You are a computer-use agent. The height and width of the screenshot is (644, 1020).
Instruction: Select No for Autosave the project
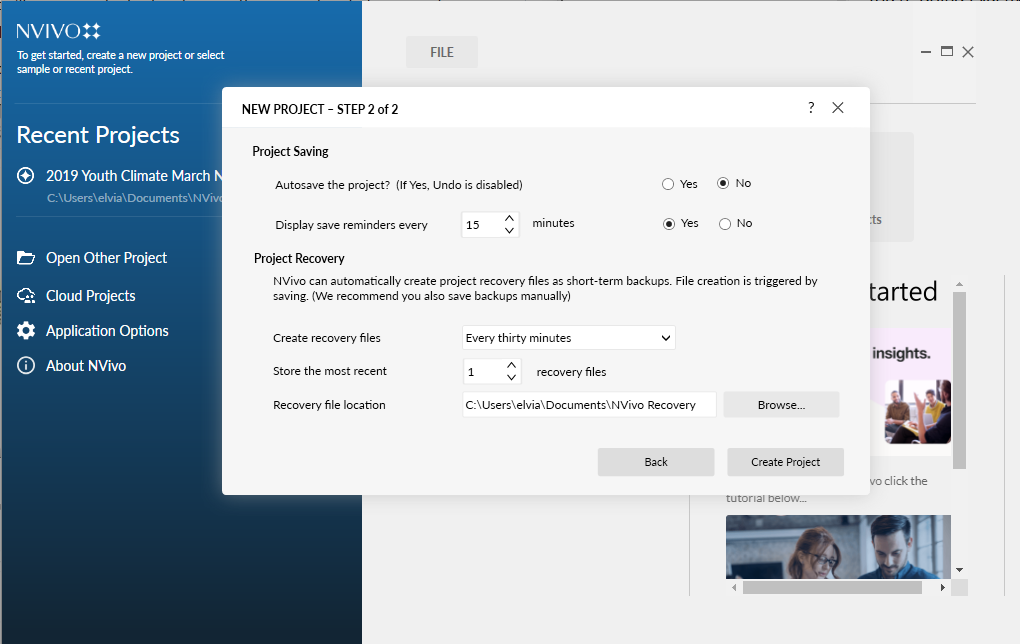click(724, 184)
